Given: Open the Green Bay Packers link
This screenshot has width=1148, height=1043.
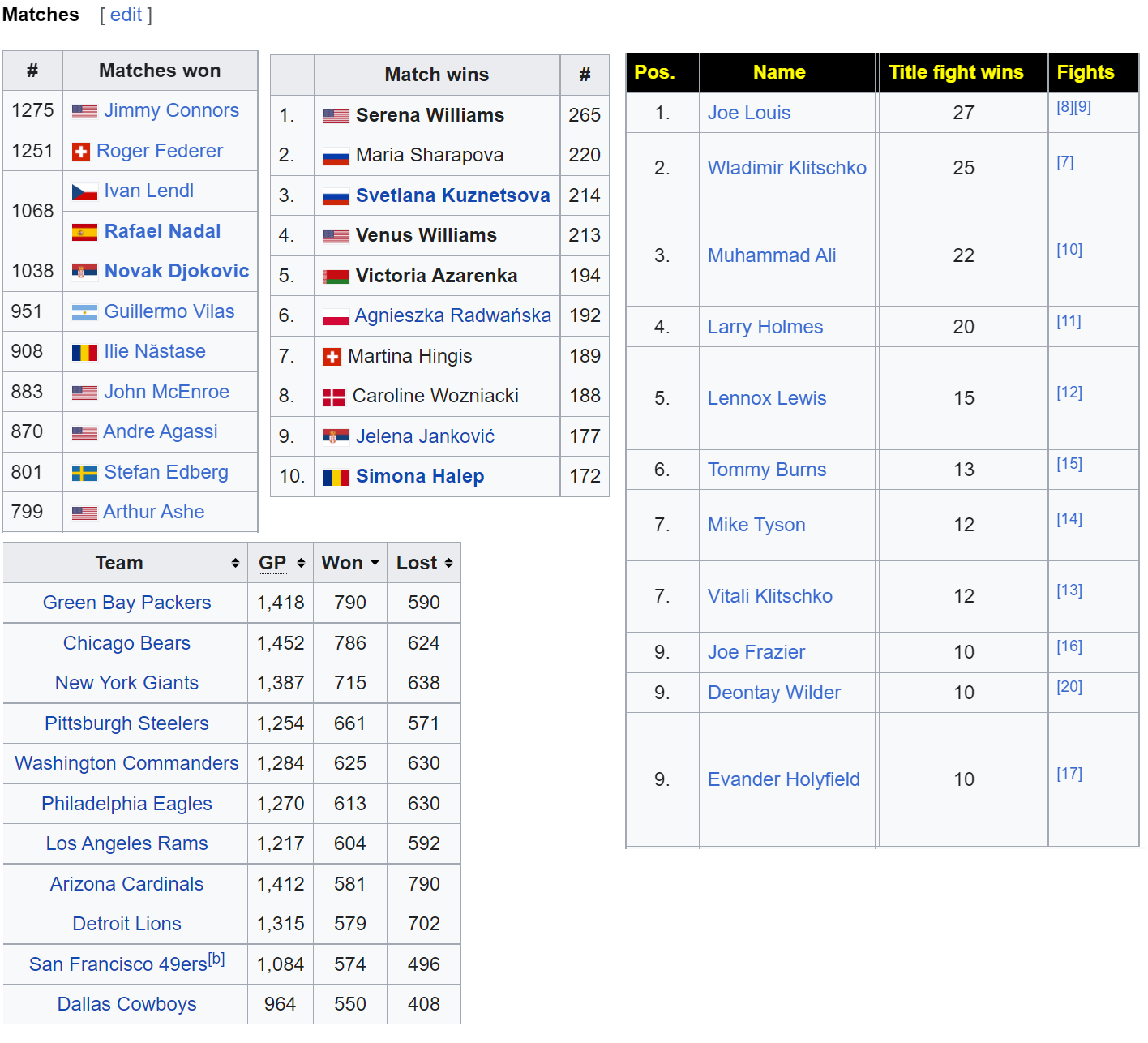Looking at the screenshot, I should tap(126, 603).
